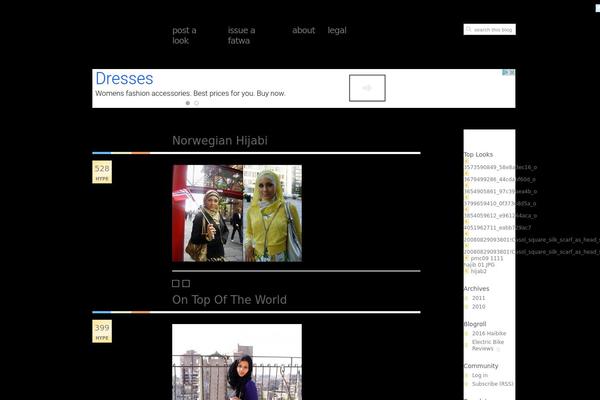Open the 'Norwegian Hijabi' post title
600x400 pixels.
pos(220,140)
